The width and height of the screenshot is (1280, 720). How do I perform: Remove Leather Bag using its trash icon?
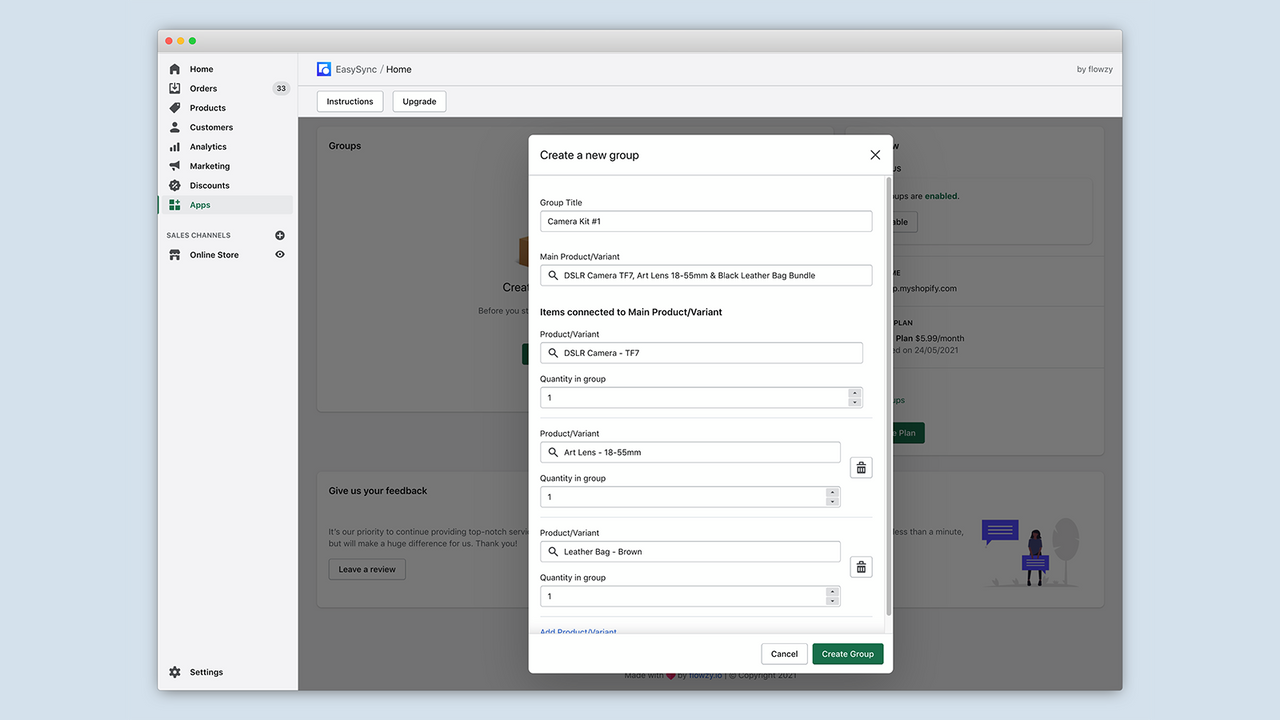[861, 566]
